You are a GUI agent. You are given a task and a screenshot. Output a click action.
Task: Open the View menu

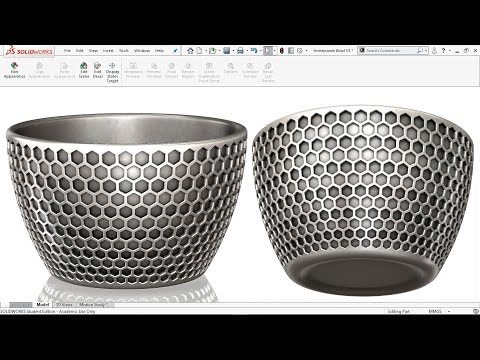click(93, 51)
